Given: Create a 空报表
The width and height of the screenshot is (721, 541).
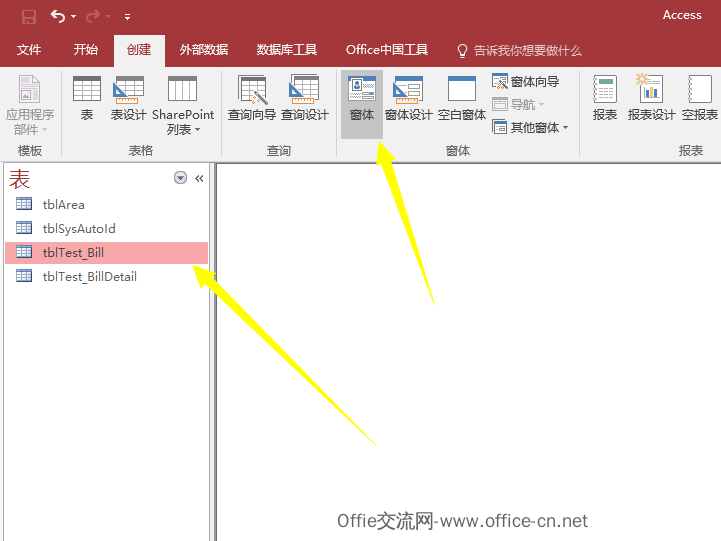Looking at the screenshot, I should click(699, 98).
